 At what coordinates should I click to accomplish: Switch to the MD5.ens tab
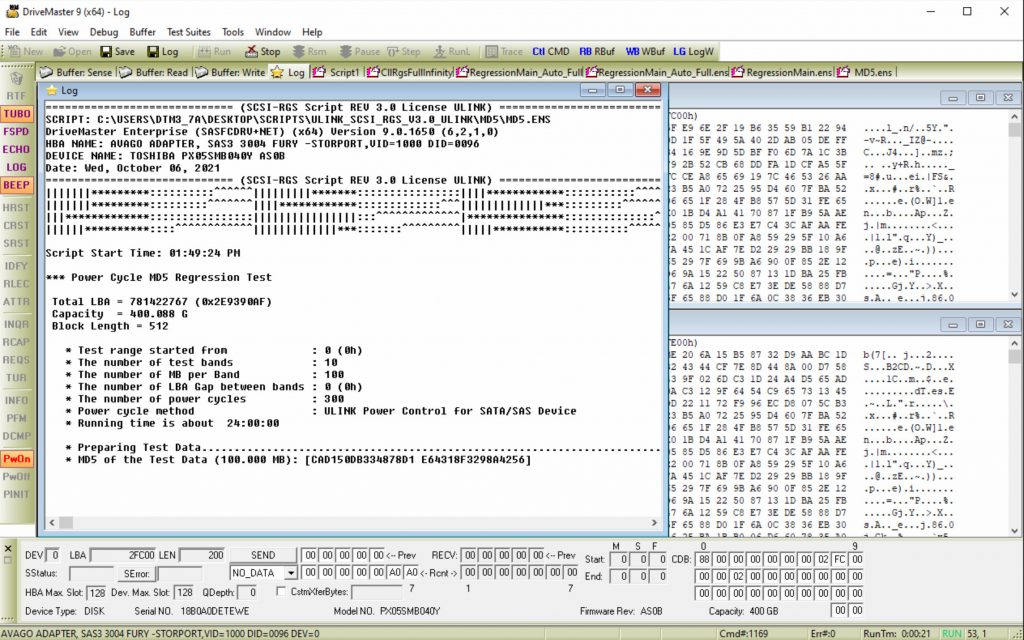pyautogui.click(x=876, y=72)
